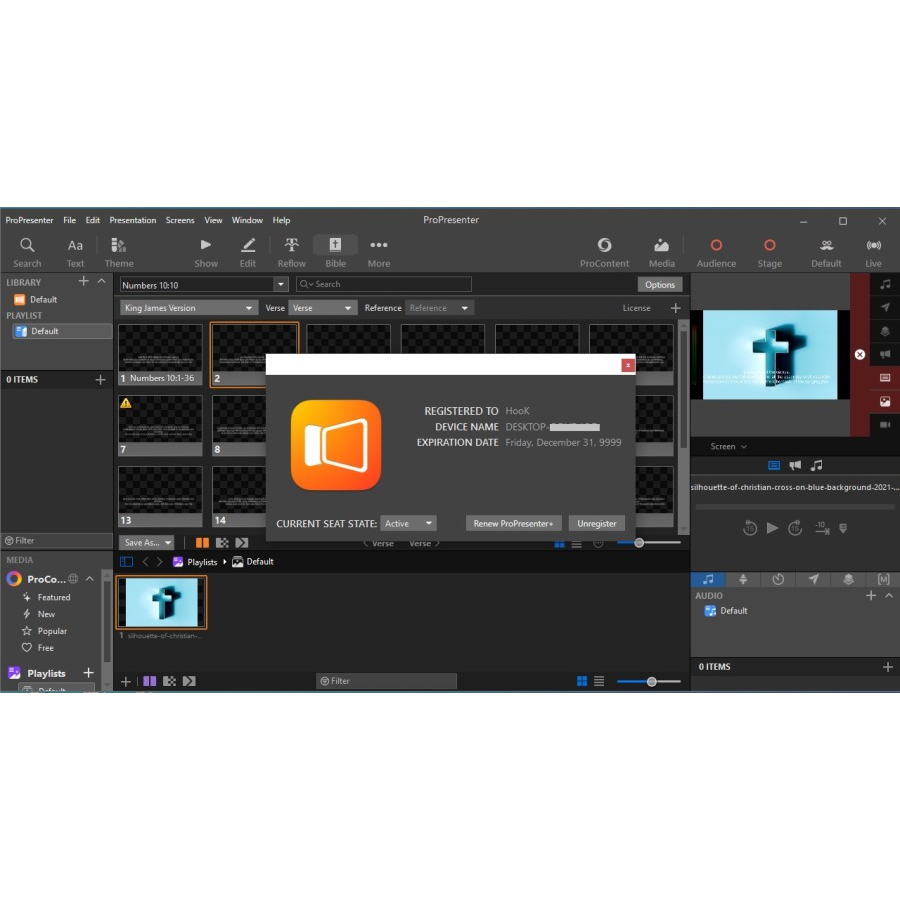Open the Default looks icon
900x900 pixels.
(826, 253)
